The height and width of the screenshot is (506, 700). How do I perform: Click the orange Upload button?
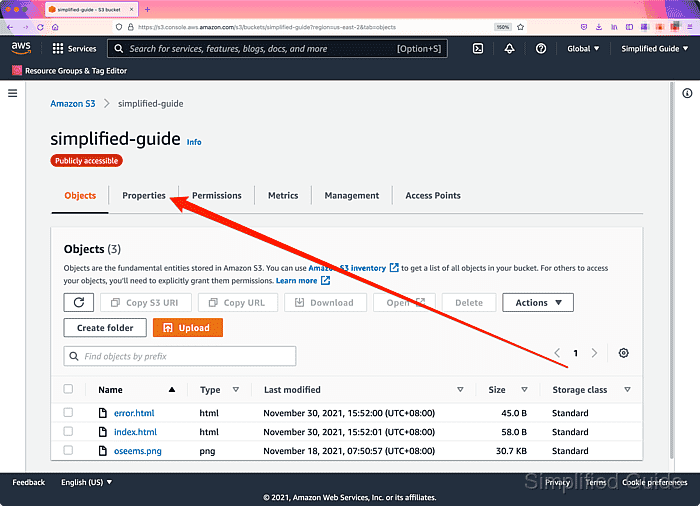point(188,328)
